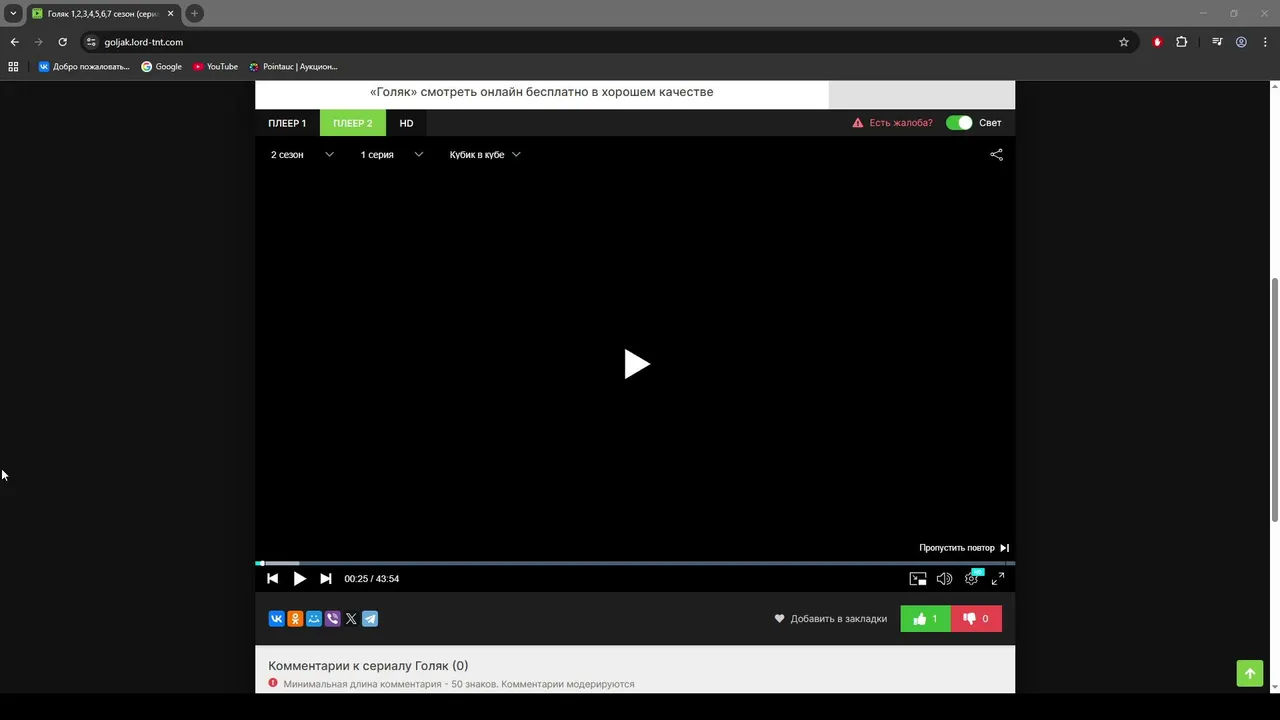Open the tab search dropdown arrow
Screen dimensions: 1280x720
tap(13, 13)
